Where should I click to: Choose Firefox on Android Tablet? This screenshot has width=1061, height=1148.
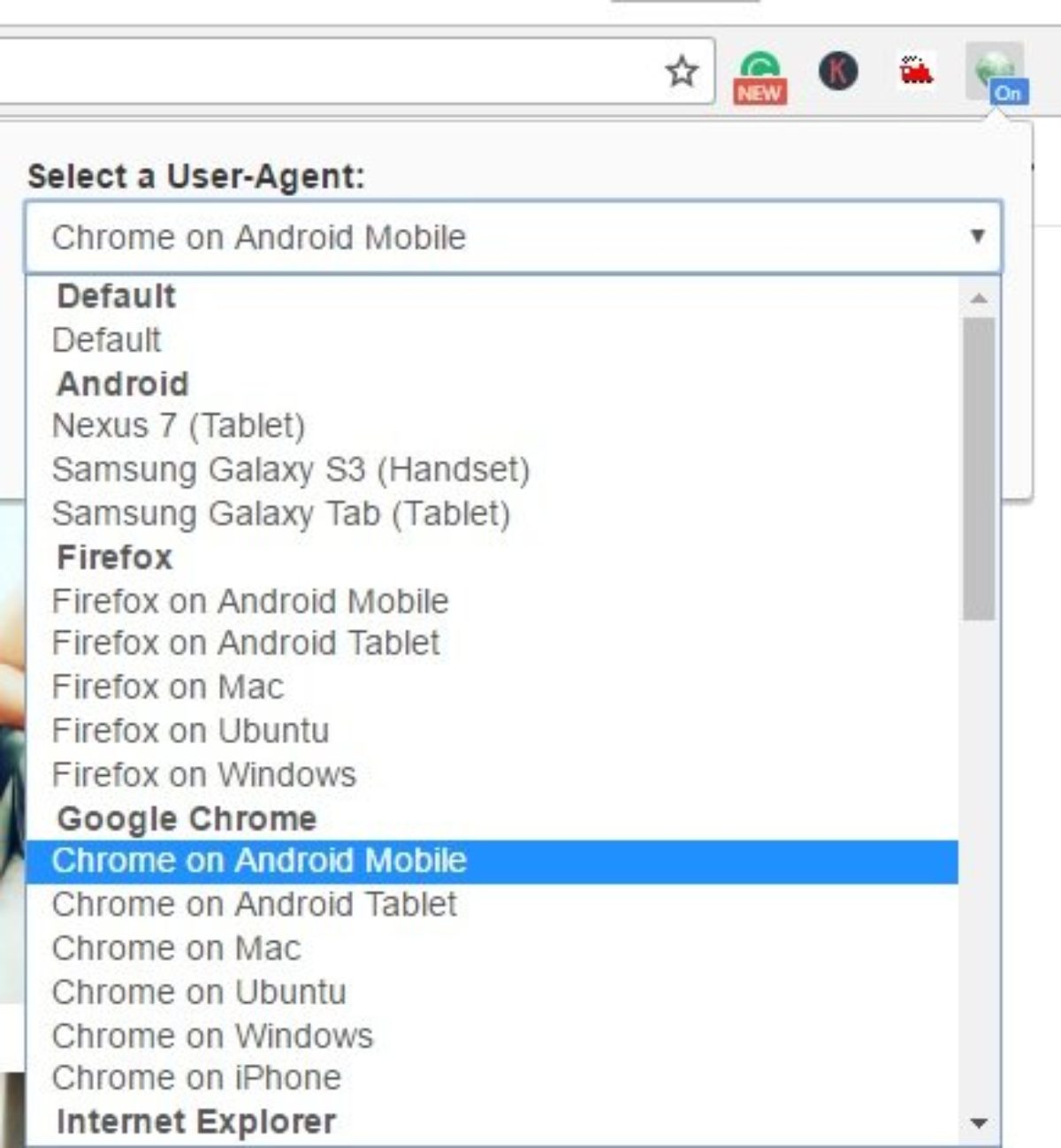coord(246,643)
